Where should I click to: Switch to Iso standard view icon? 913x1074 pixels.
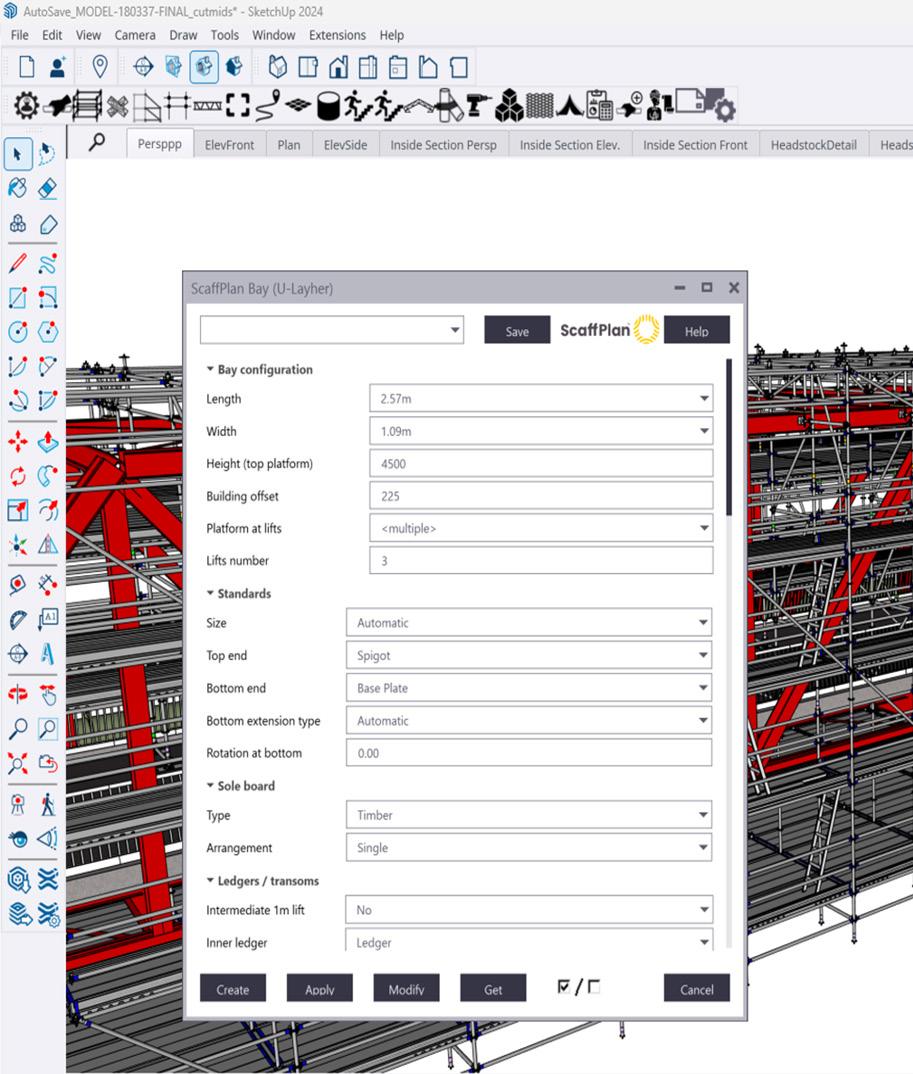point(277,67)
